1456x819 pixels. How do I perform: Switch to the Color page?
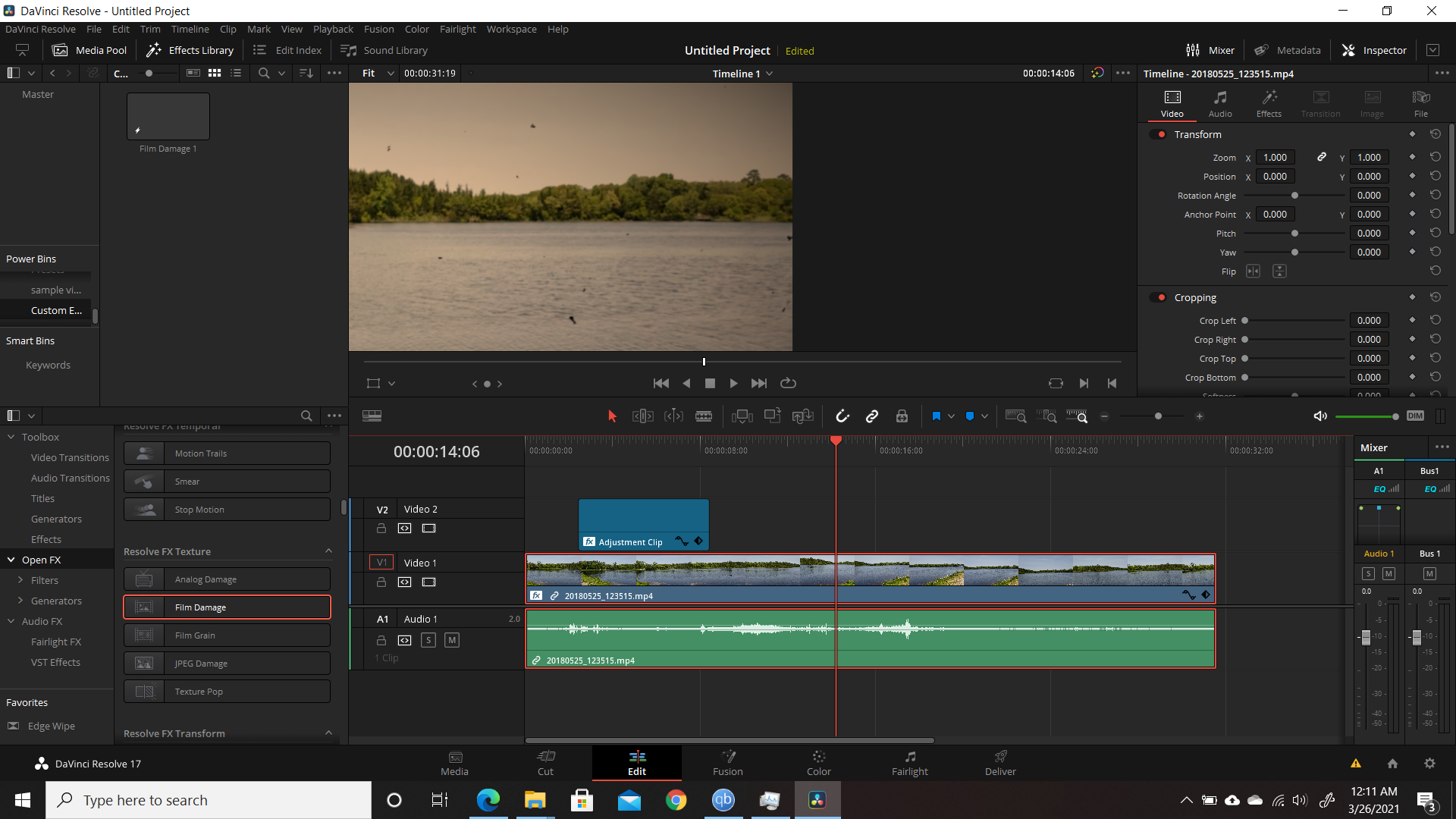(x=819, y=763)
